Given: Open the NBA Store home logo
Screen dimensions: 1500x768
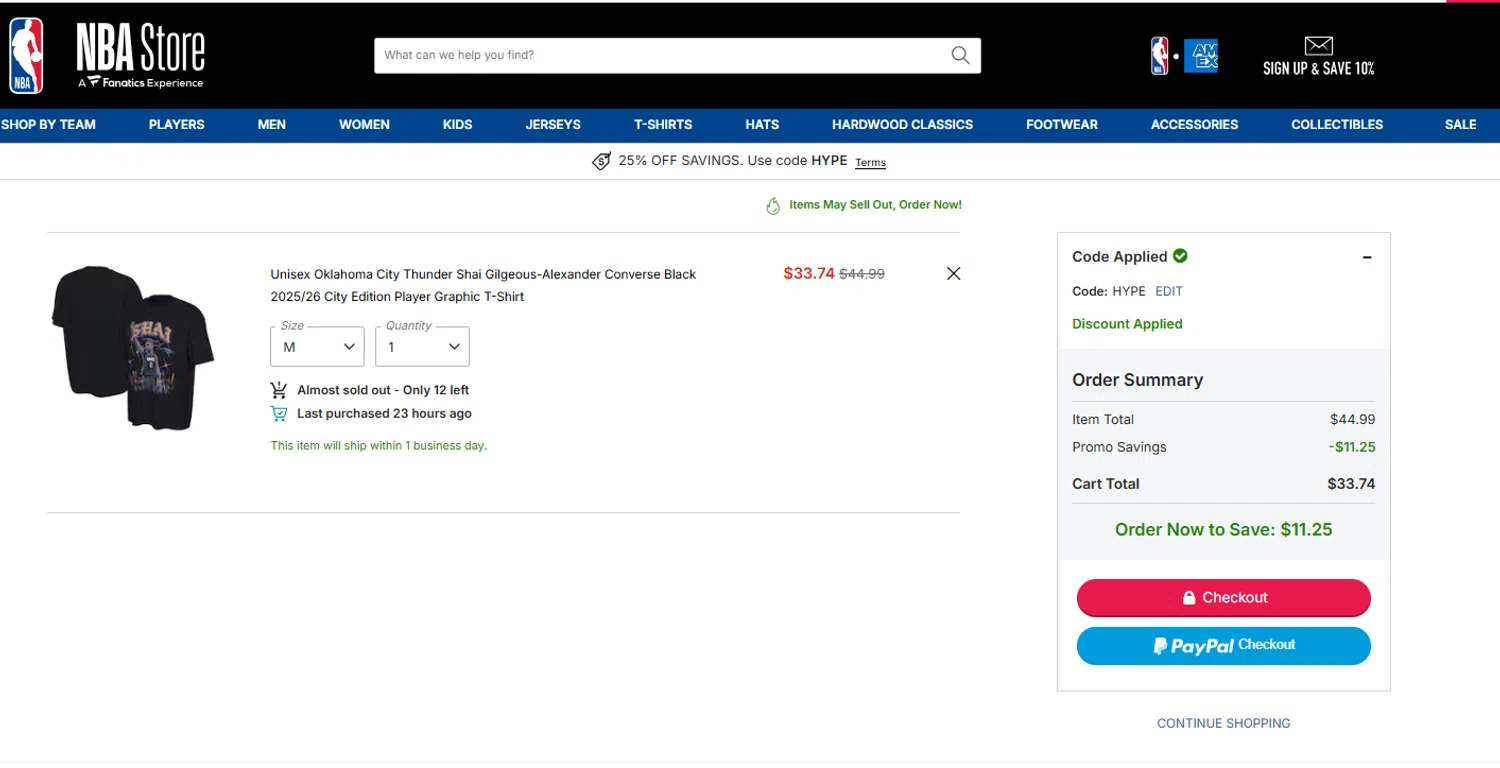Looking at the screenshot, I should tap(140, 56).
